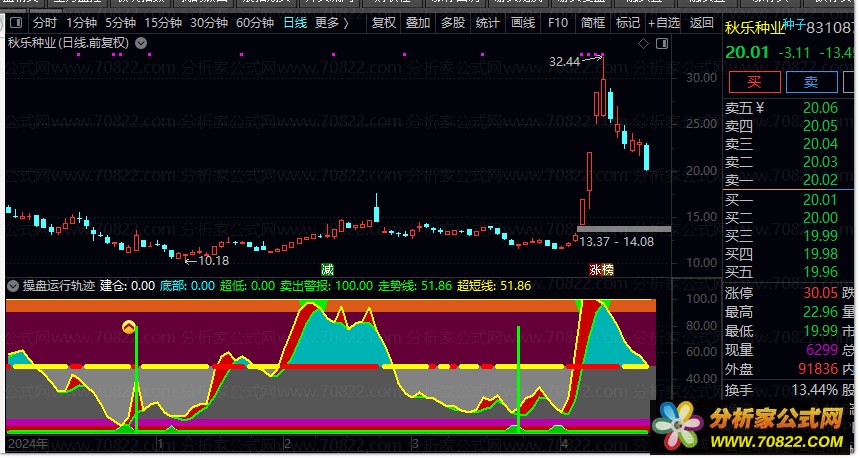Click 换手 value 13.44%

pos(814,390)
